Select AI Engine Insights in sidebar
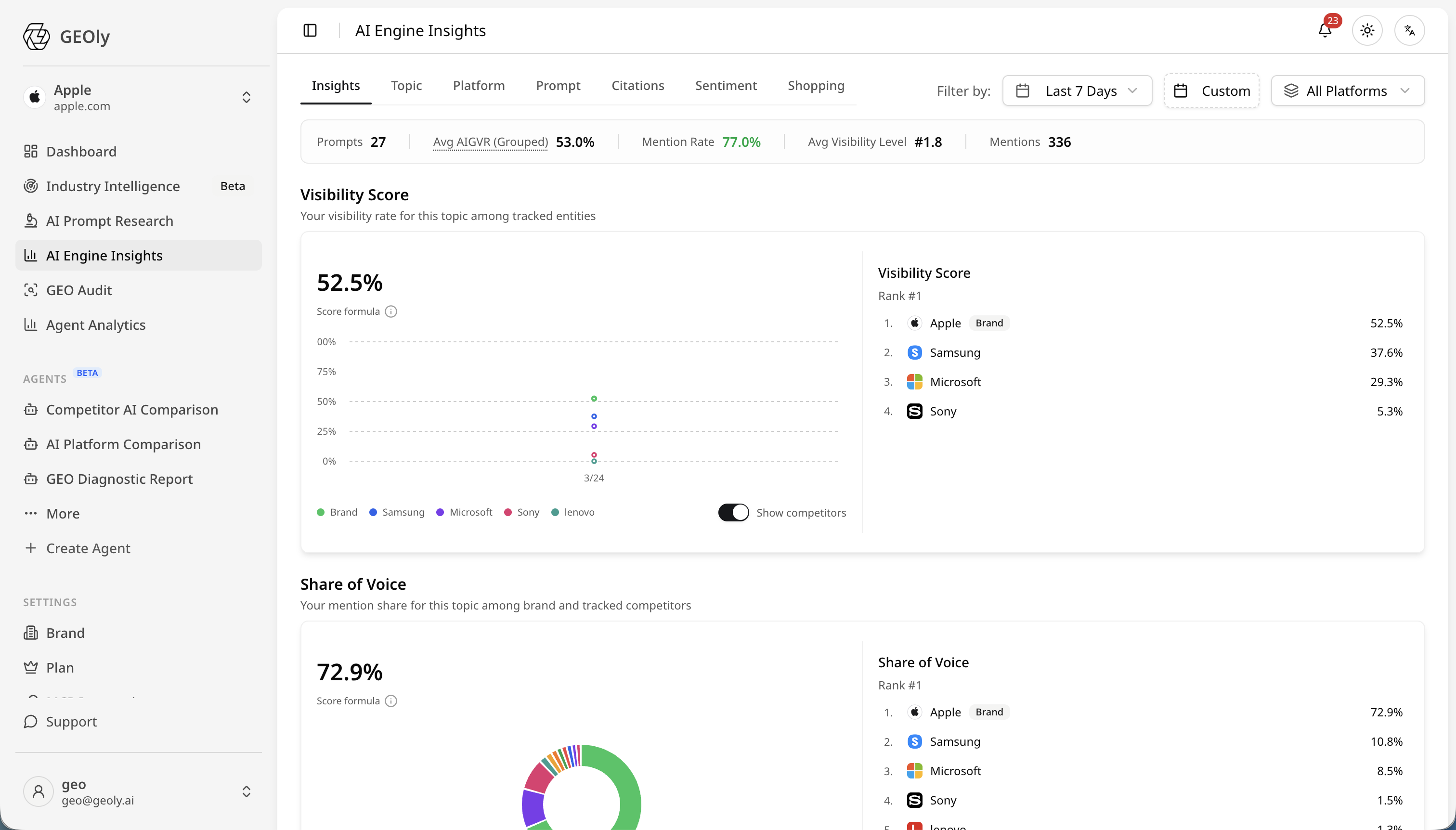This screenshot has width=1456, height=830. [x=139, y=255]
